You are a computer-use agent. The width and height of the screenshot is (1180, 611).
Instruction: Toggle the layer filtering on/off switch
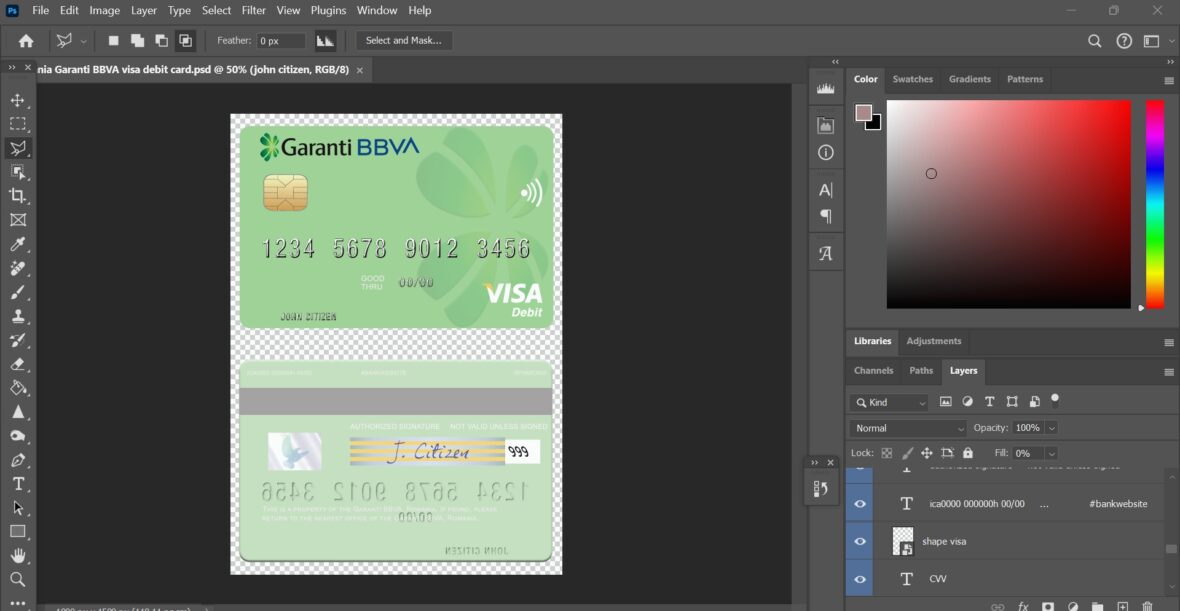(1055, 400)
